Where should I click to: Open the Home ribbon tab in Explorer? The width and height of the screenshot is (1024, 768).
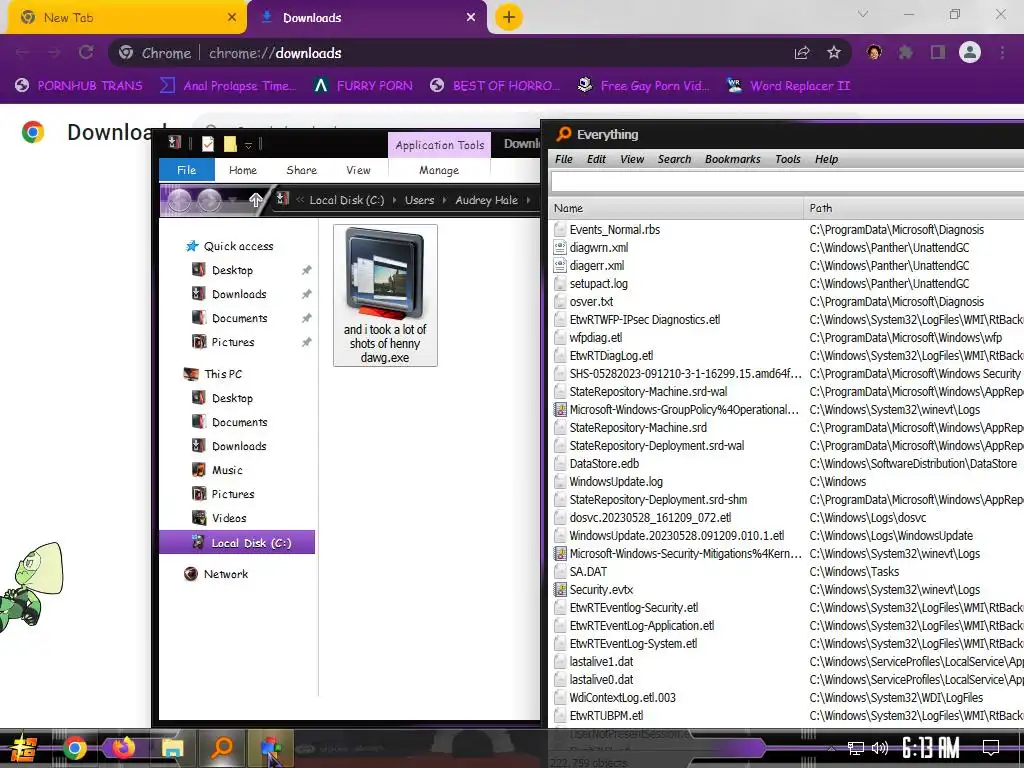click(x=243, y=170)
